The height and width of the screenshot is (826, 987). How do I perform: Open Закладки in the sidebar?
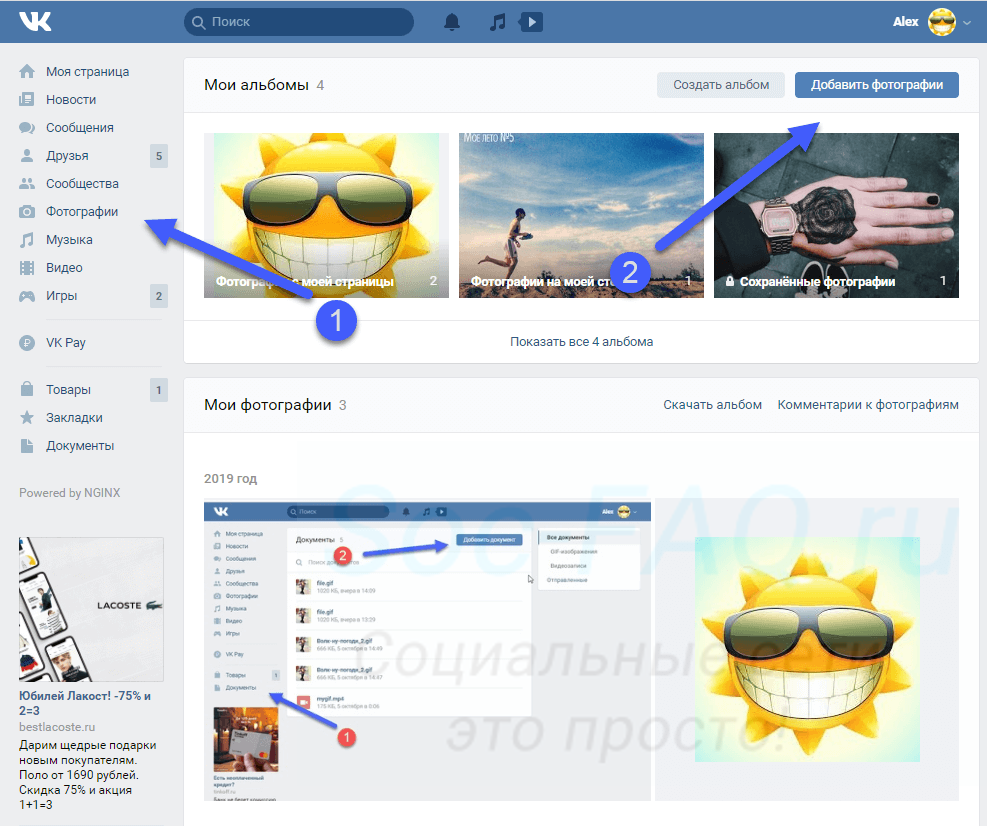click(x=74, y=417)
